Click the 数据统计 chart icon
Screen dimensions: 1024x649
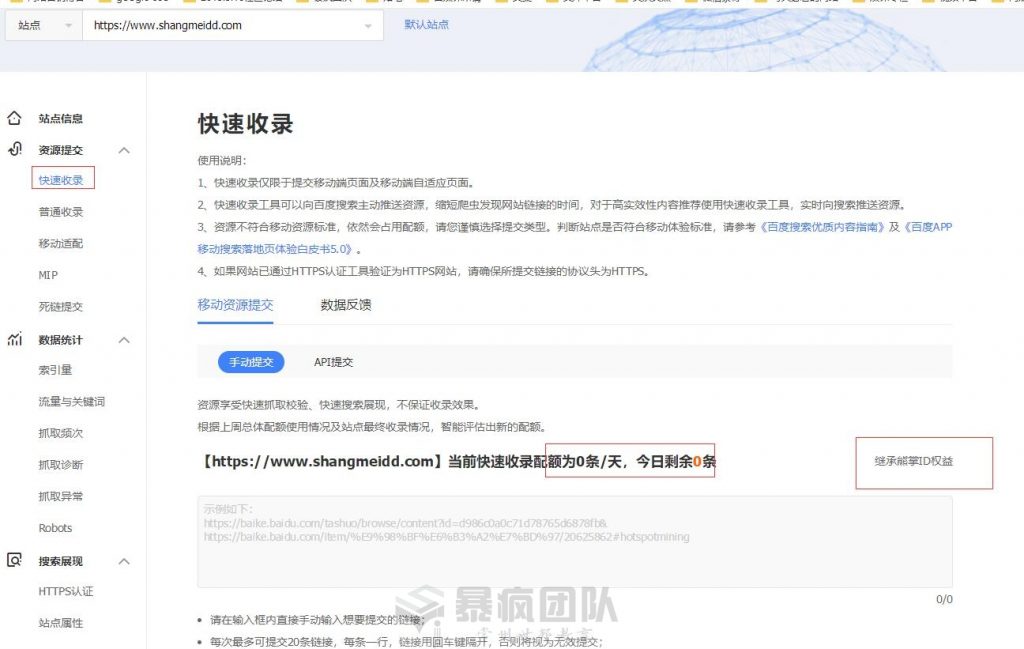14,340
